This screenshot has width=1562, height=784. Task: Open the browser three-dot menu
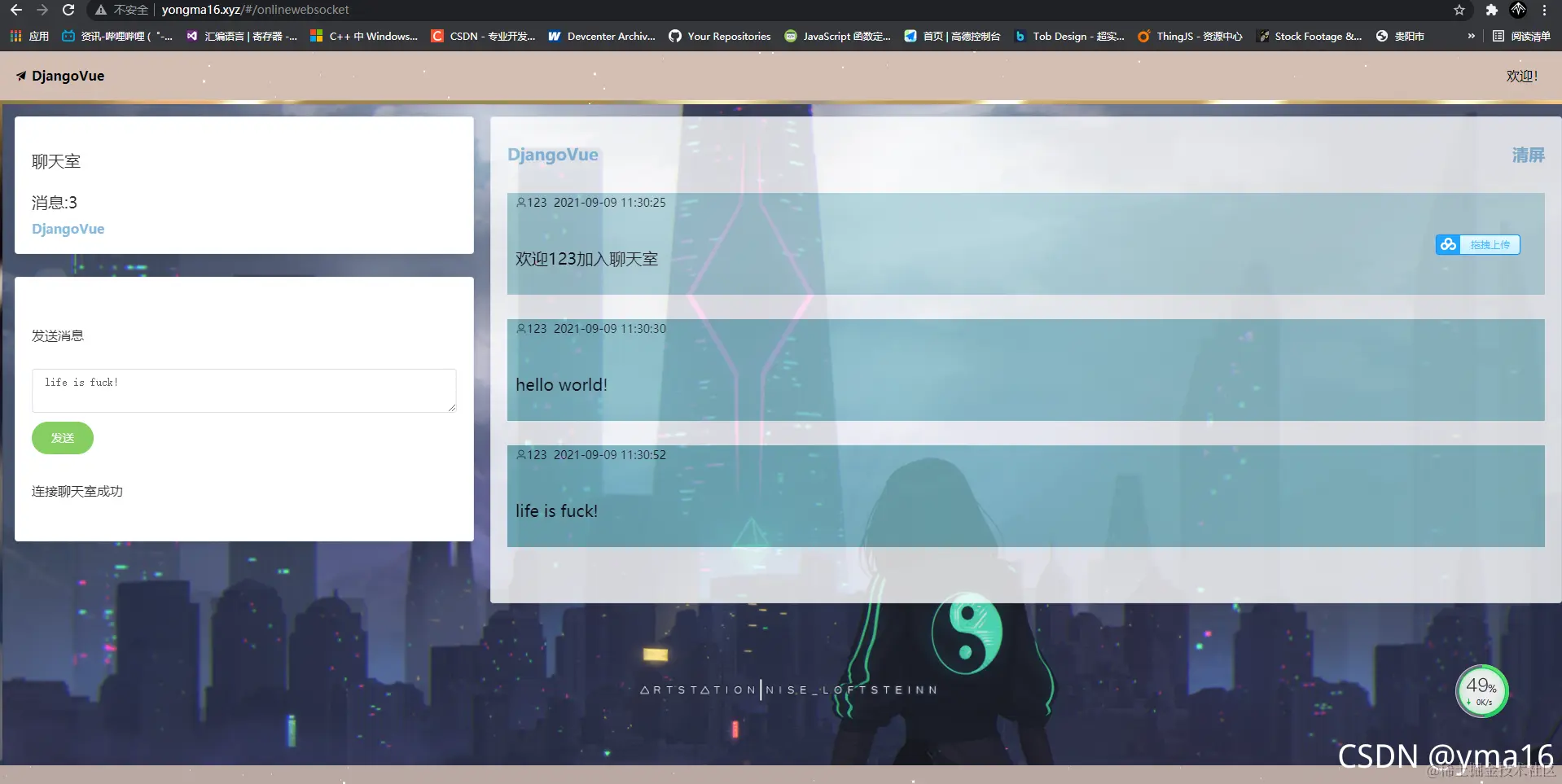coord(1544,10)
